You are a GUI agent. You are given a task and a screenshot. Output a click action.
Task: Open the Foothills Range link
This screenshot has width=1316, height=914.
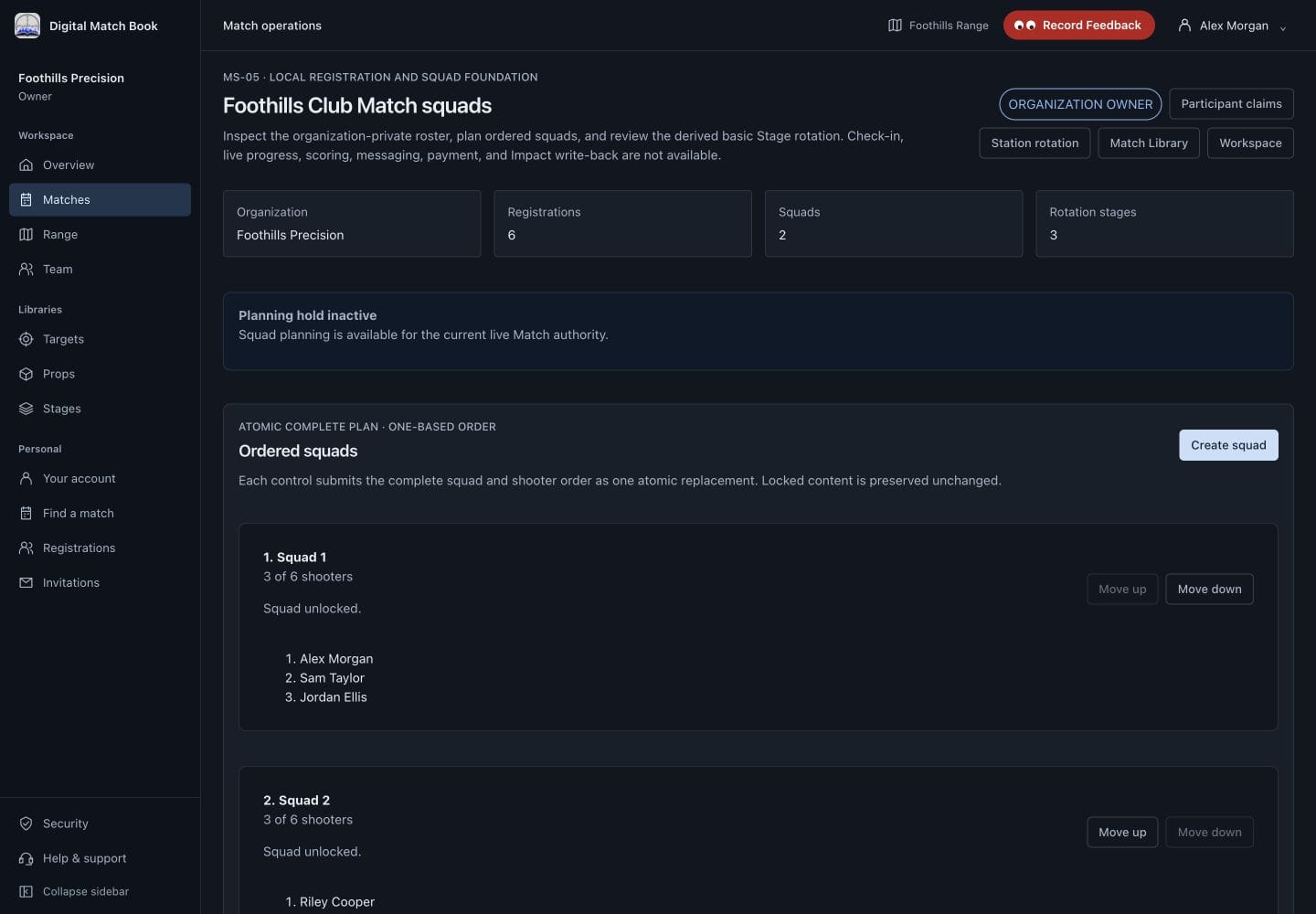tap(939, 26)
